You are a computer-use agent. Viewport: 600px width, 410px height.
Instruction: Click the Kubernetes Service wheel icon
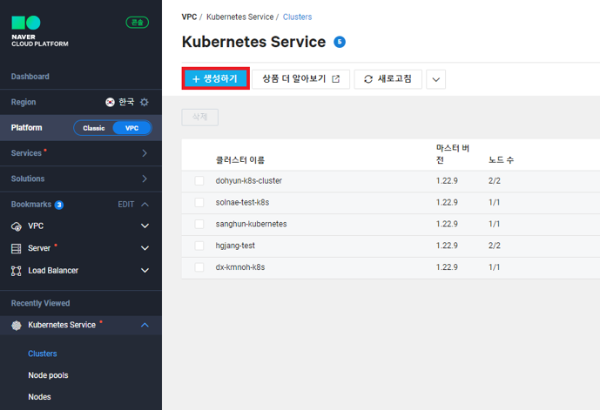16,325
